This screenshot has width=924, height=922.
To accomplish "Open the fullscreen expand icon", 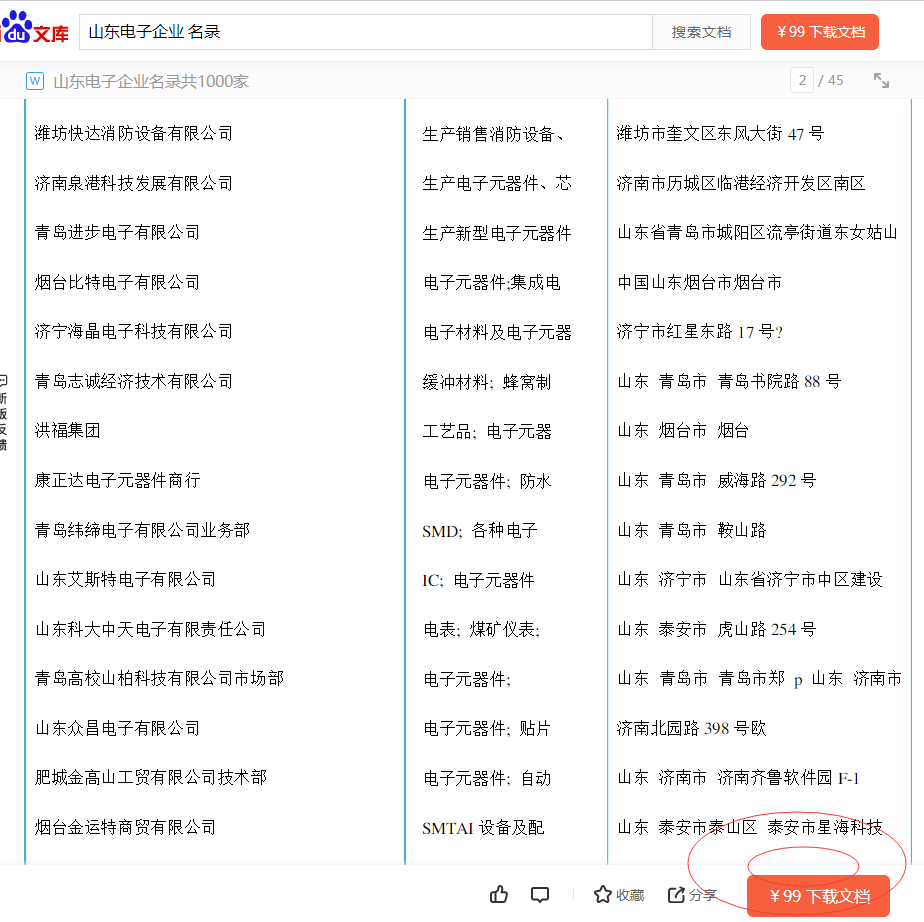I will [881, 81].
